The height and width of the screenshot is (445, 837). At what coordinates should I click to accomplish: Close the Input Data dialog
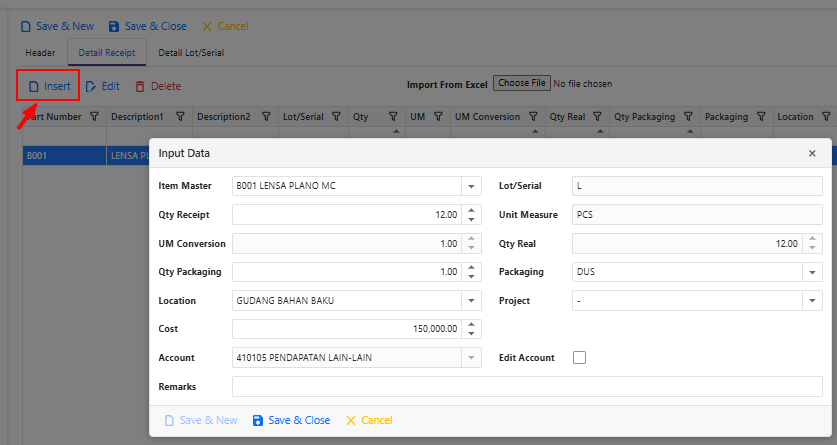pyautogui.click(x=812, y=154)
